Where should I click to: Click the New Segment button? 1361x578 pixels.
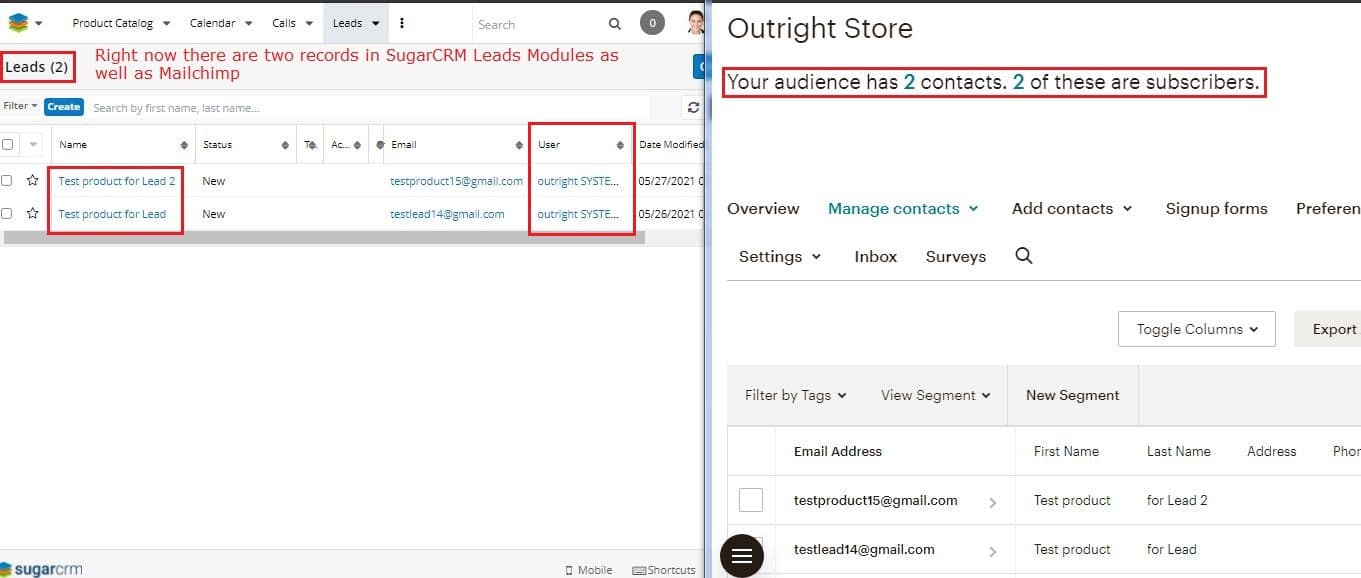tap(1072, 395)
